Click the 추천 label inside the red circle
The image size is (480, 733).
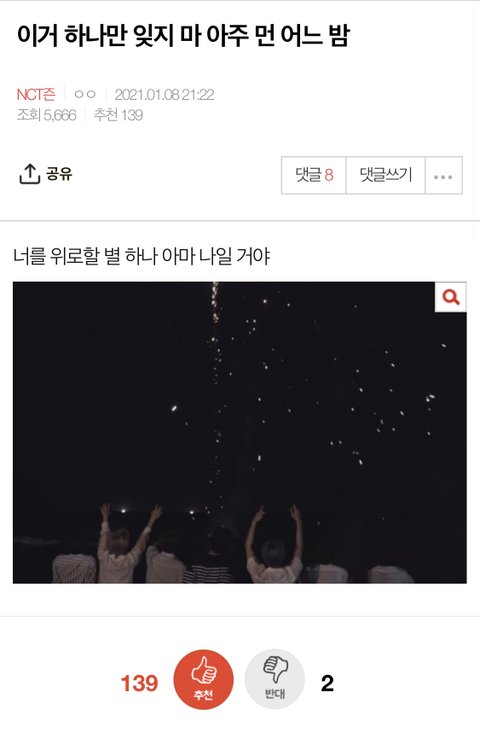[x=203, y=695]
